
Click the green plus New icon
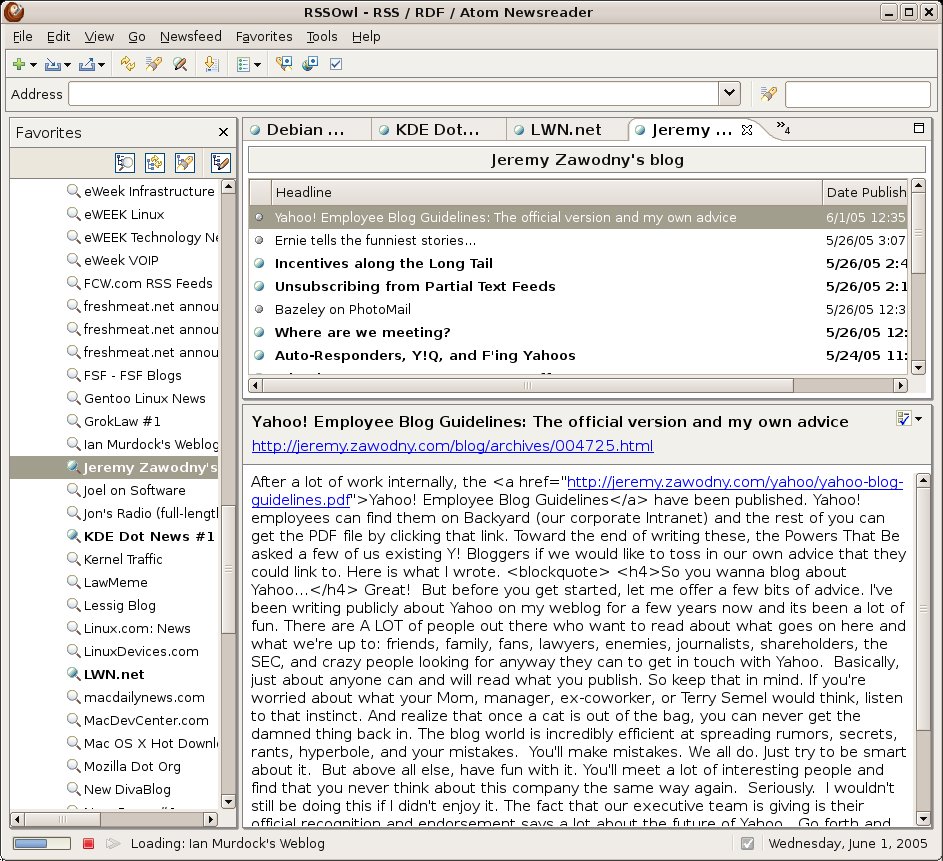19,64
